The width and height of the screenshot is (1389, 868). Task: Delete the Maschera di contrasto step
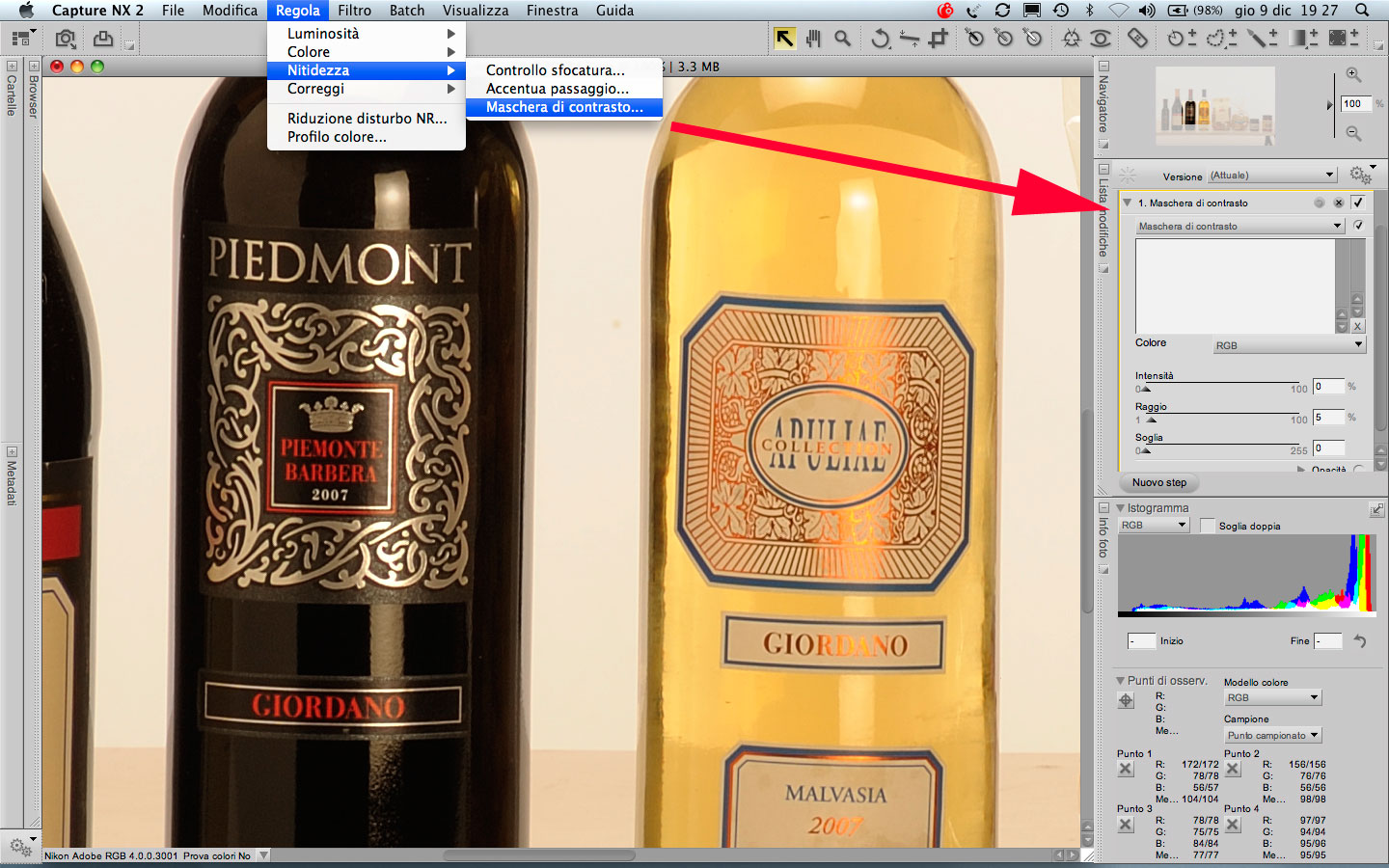coord(1338,203)
